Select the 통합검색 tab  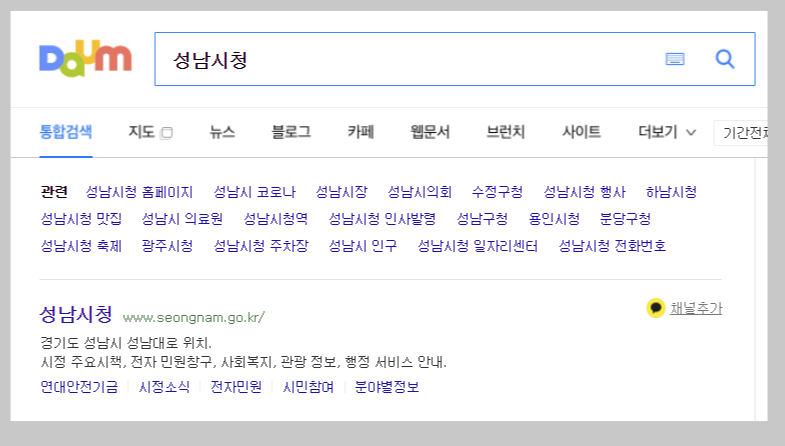tap(66, 132)
